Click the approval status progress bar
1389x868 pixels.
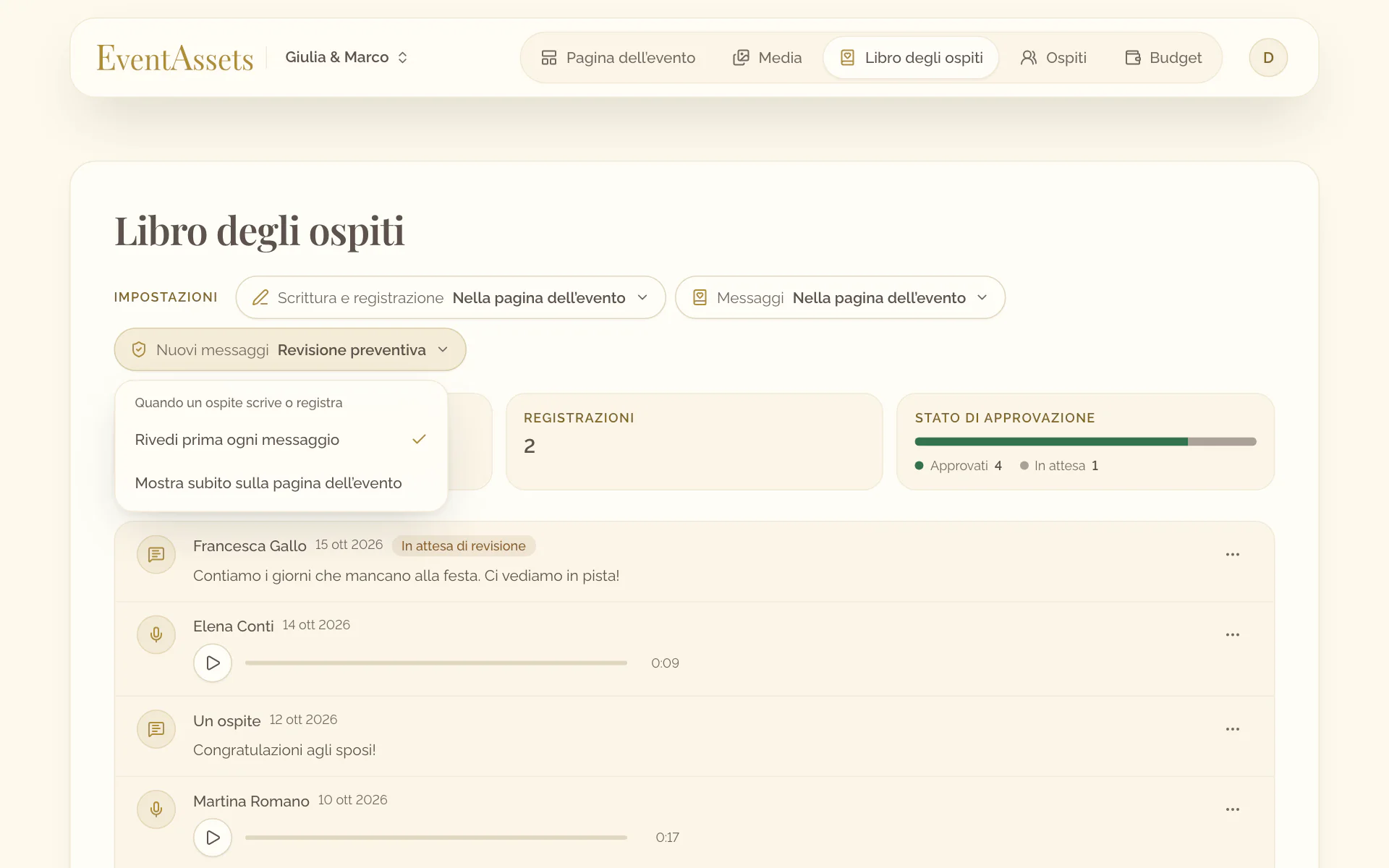(1085, 441)
